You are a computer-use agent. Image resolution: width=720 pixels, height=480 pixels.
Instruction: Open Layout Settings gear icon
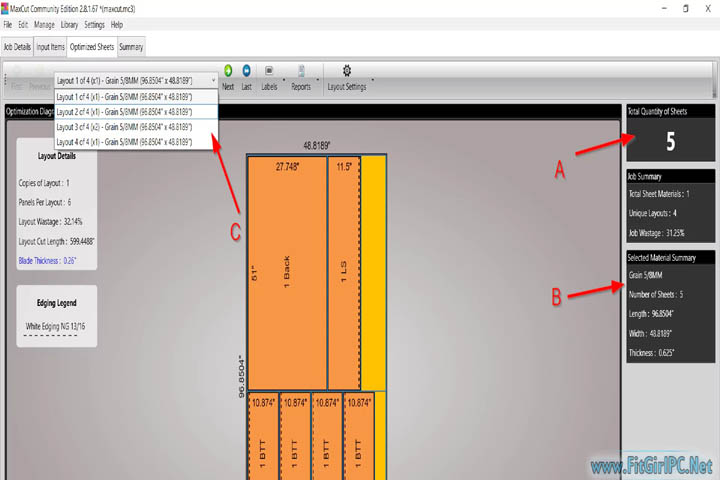(347, 70)
